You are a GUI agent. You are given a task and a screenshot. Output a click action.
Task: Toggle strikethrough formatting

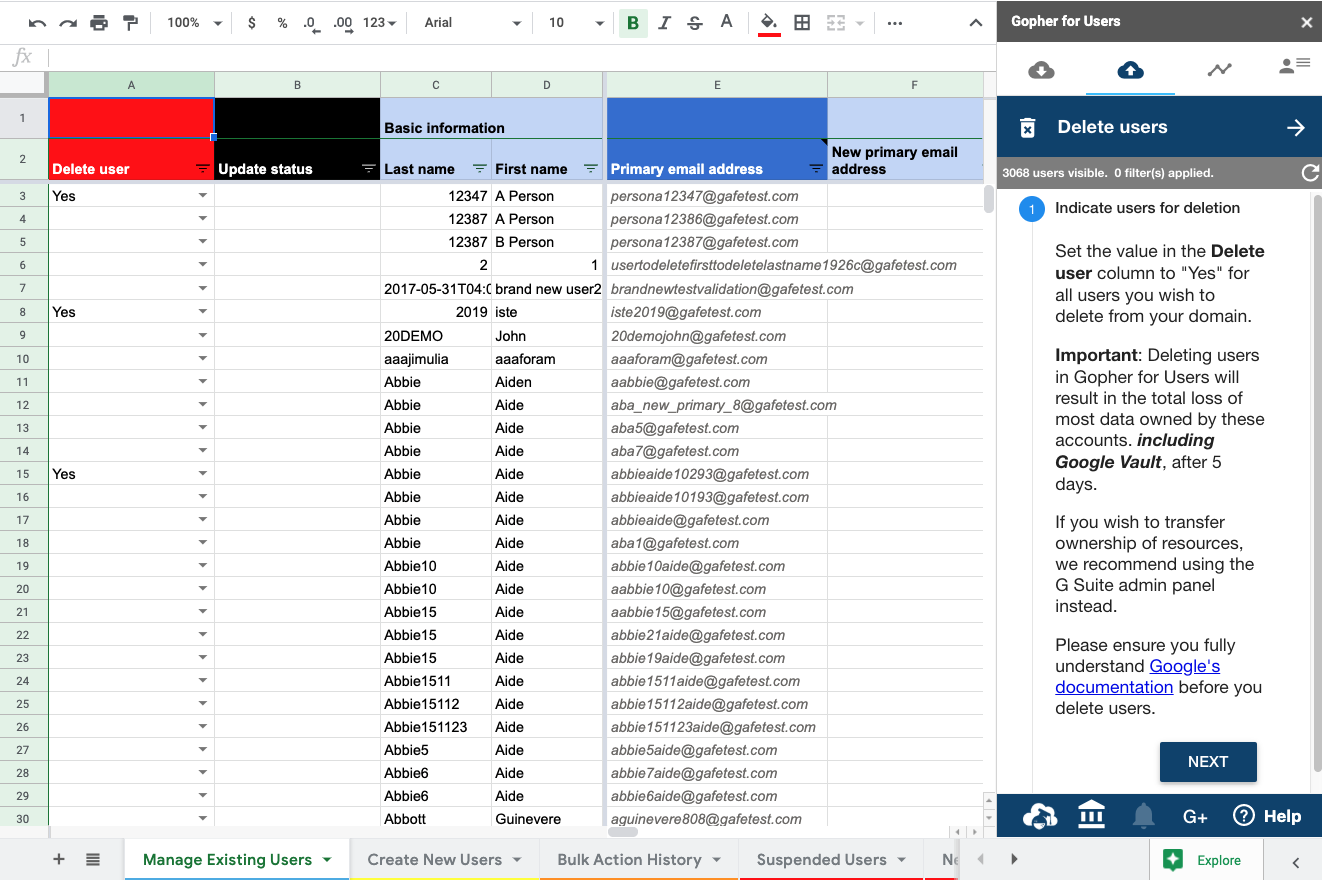(x=695, y=23)
